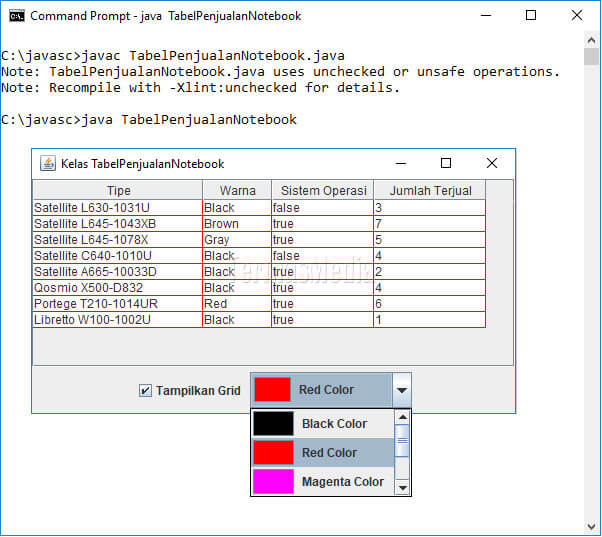The height and width of the screenshot is (537, 602).
Task: Select the Portege T210-1014UR cell
Action: 117,304
